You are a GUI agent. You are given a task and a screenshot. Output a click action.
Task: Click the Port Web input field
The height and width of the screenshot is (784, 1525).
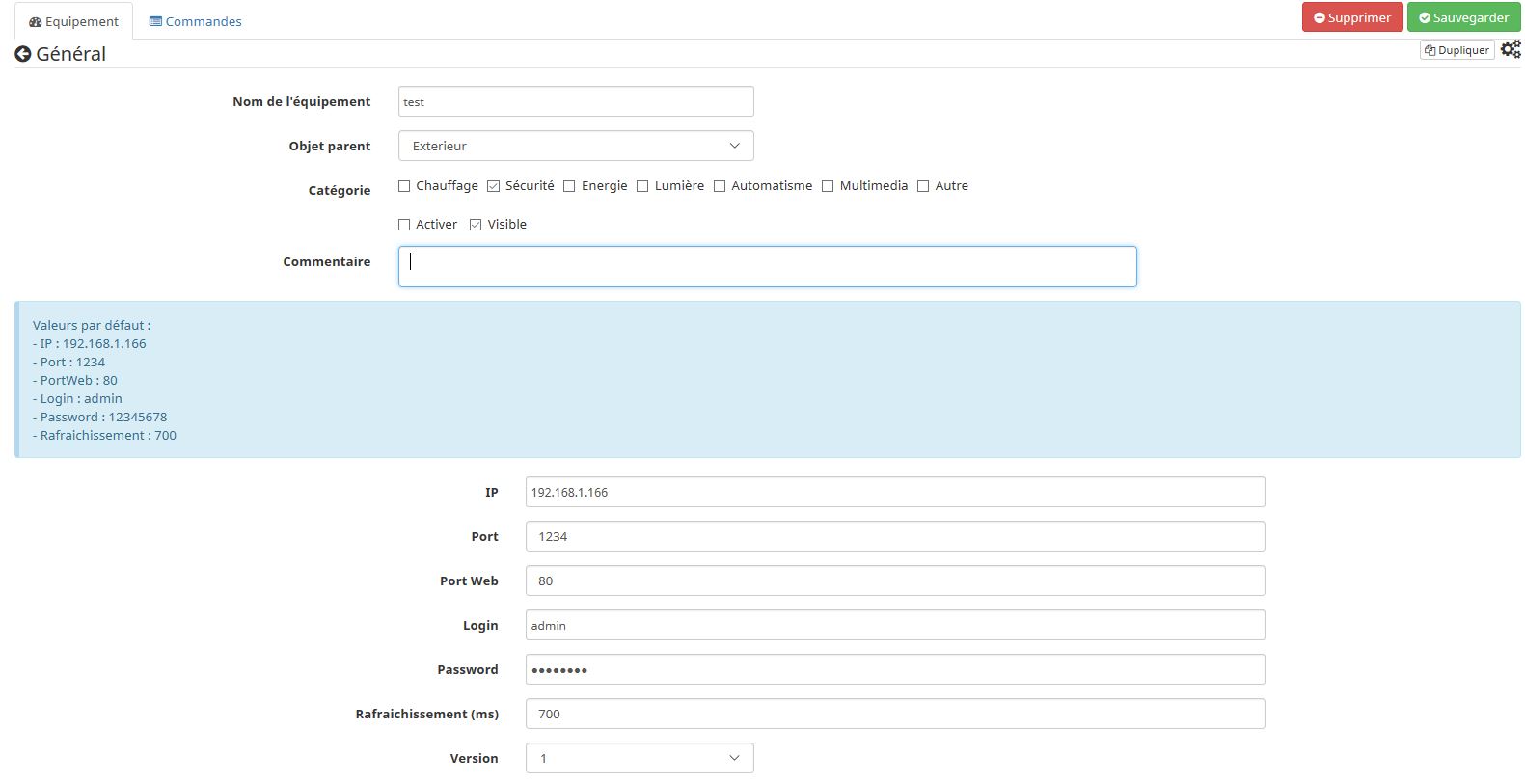(x=894, y=581)
